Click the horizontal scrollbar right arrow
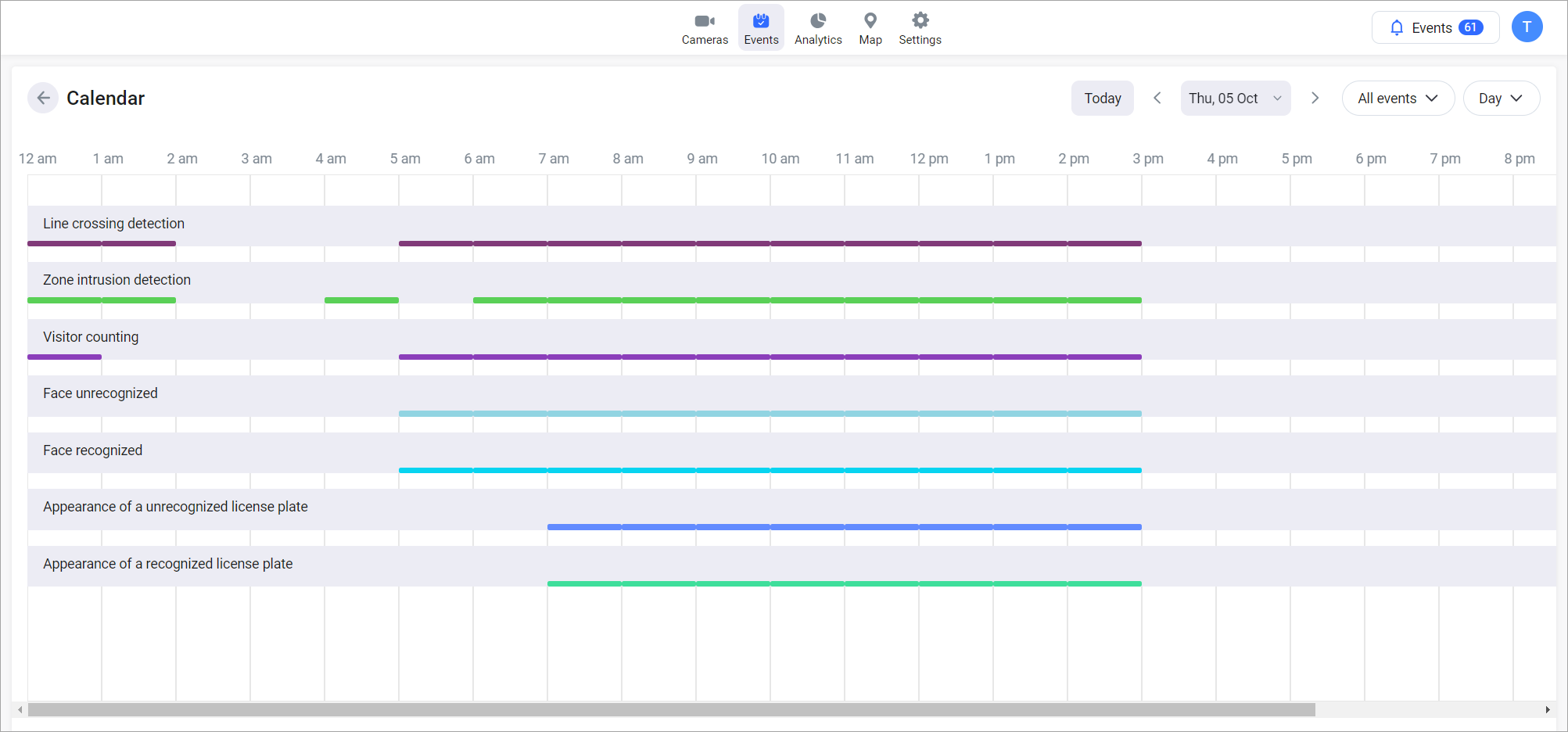 [1547, 710]
